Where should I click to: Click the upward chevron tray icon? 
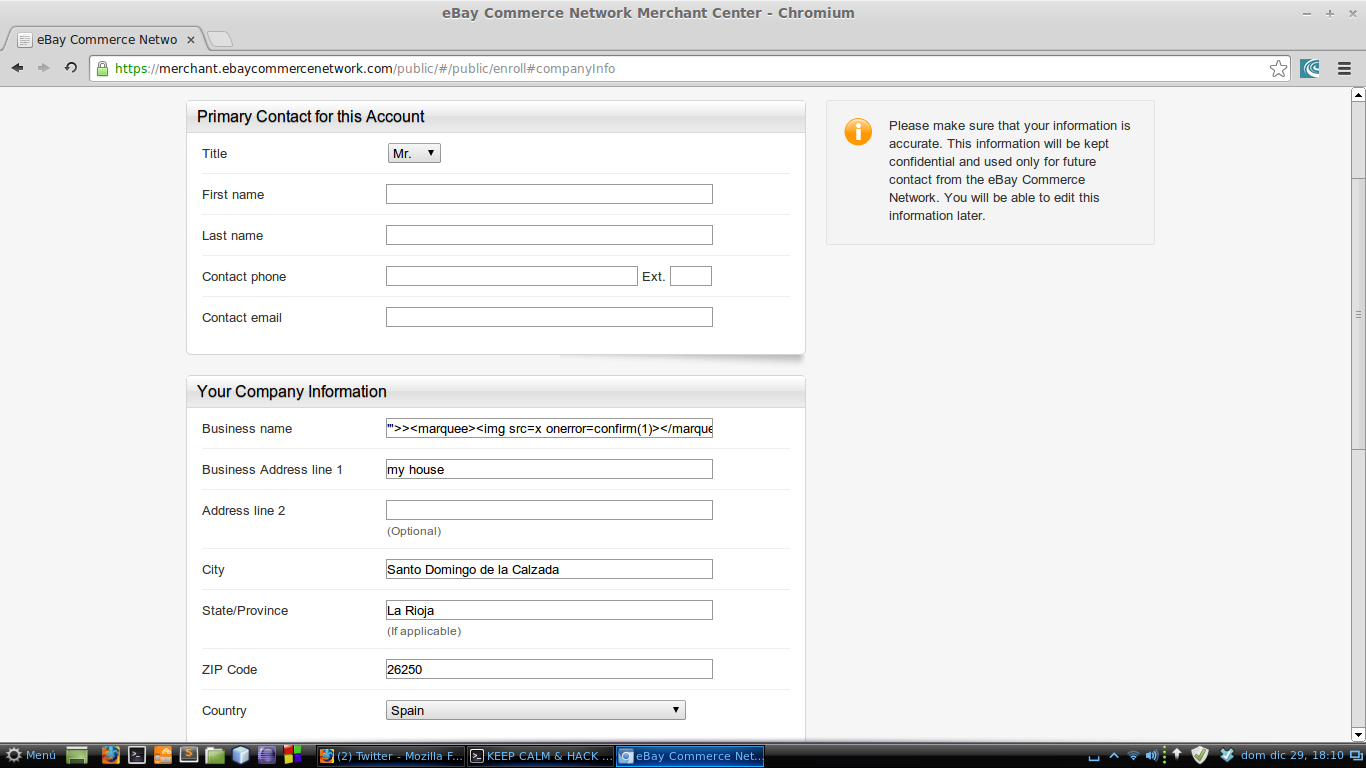click(x=1114, y=756)
